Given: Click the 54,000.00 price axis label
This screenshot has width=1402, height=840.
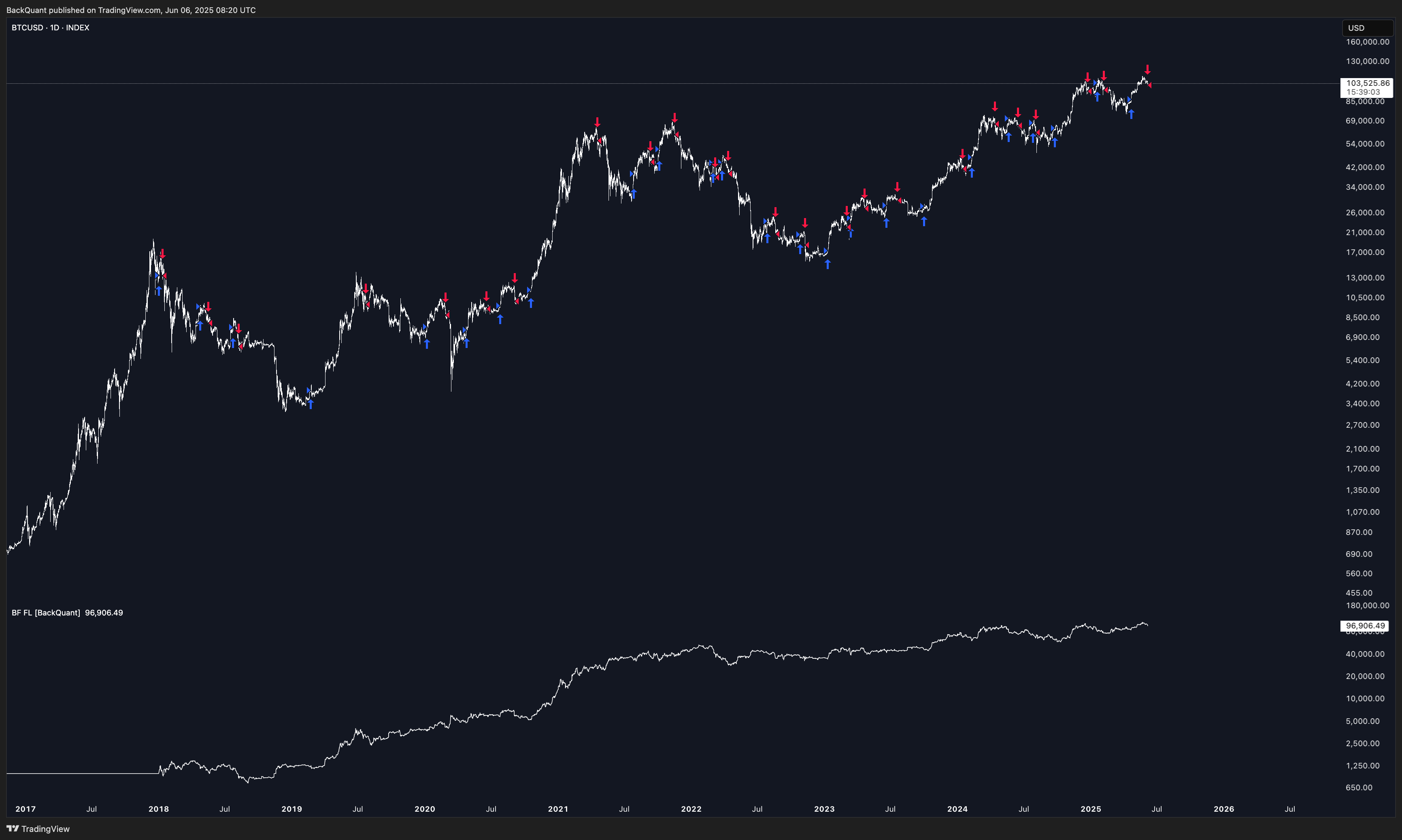Looking at the screenshot, I should click(x=1365, y=144).
